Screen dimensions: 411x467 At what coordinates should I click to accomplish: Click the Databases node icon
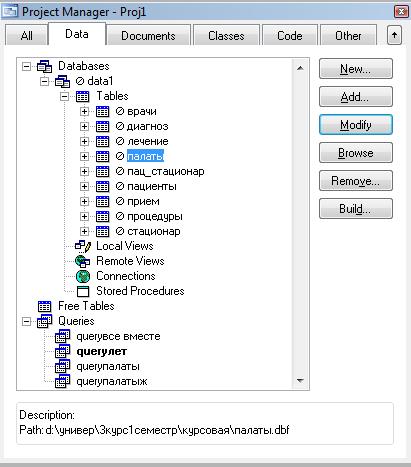44,66
